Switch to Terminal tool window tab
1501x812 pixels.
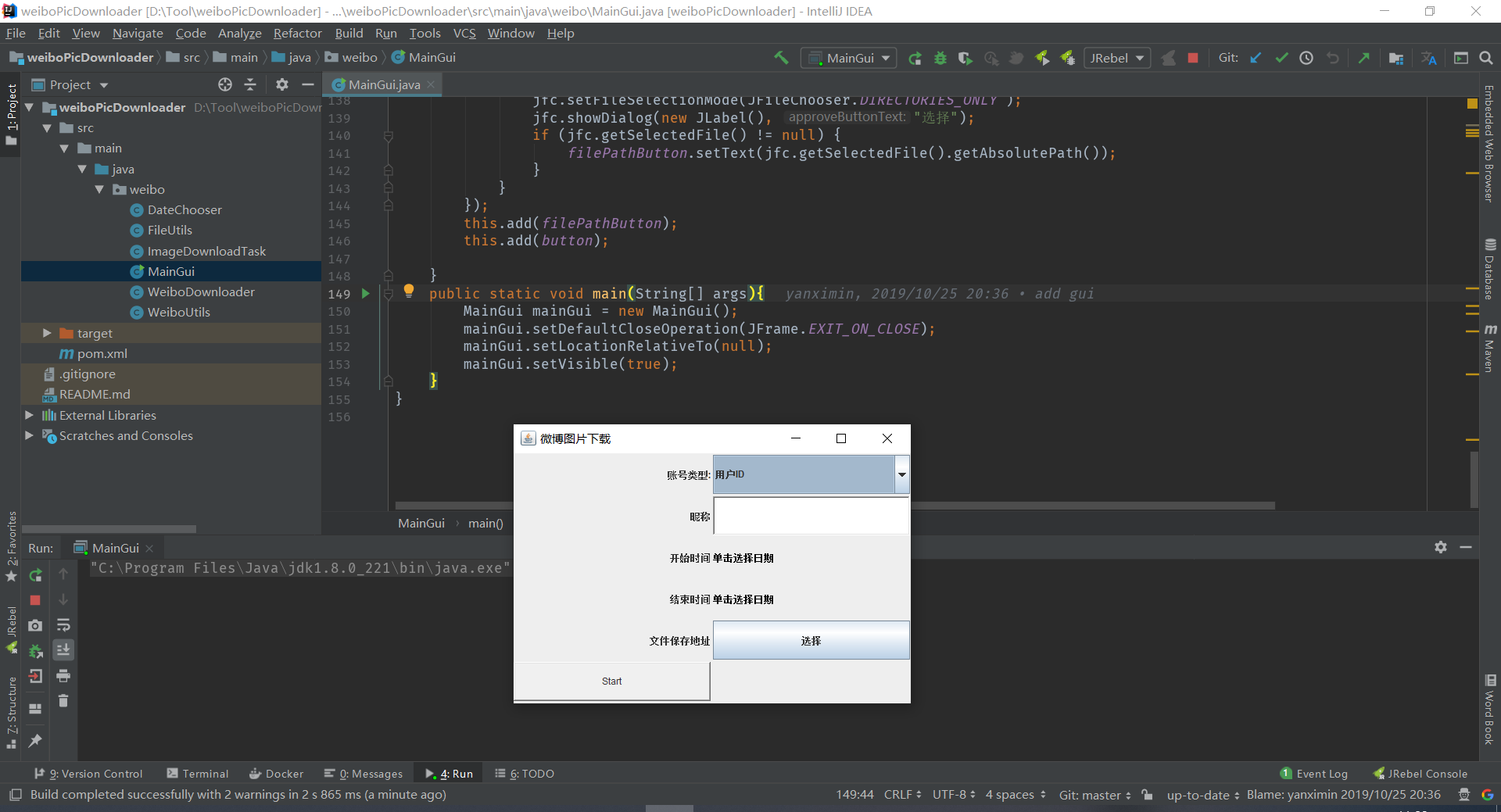[198, 774]
